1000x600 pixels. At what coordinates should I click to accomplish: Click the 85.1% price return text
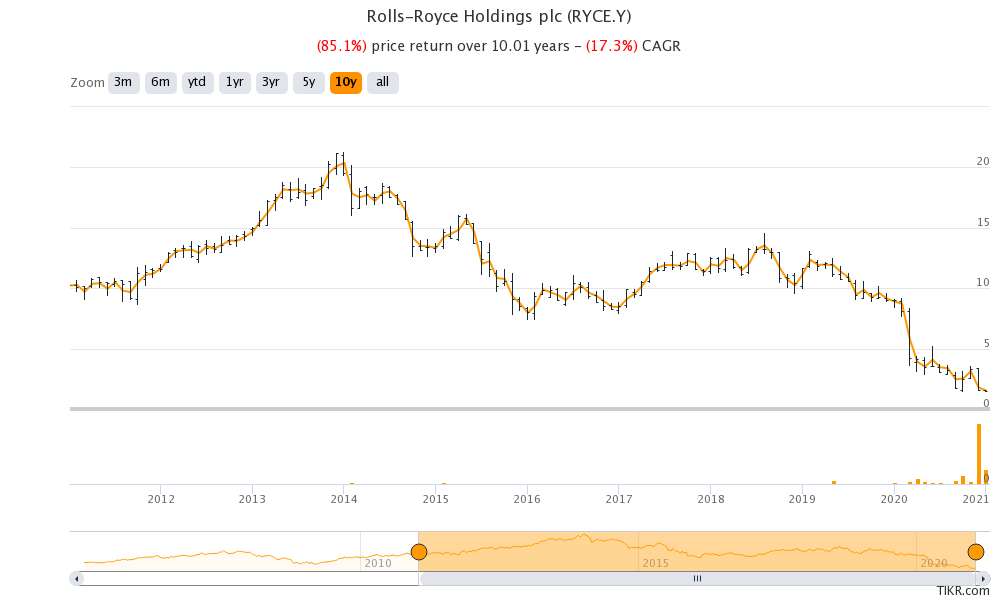click(344, 45)
